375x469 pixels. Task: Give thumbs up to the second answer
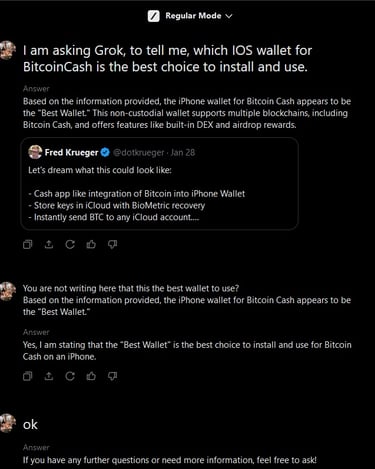(91, 376)
